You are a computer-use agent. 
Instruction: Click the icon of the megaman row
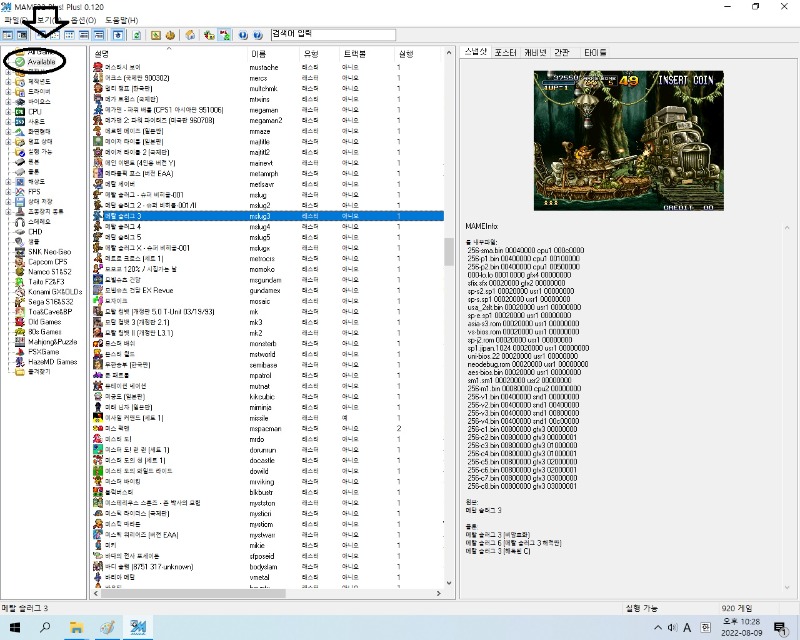97,110
